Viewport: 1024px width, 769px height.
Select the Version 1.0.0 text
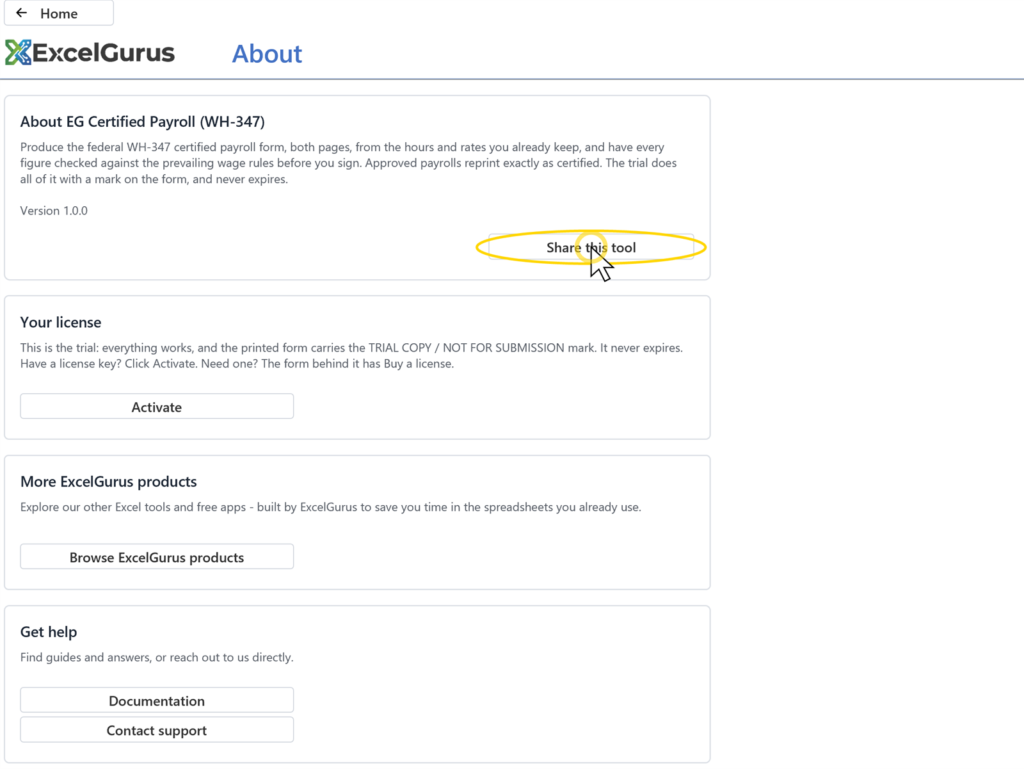coord(54,211)
